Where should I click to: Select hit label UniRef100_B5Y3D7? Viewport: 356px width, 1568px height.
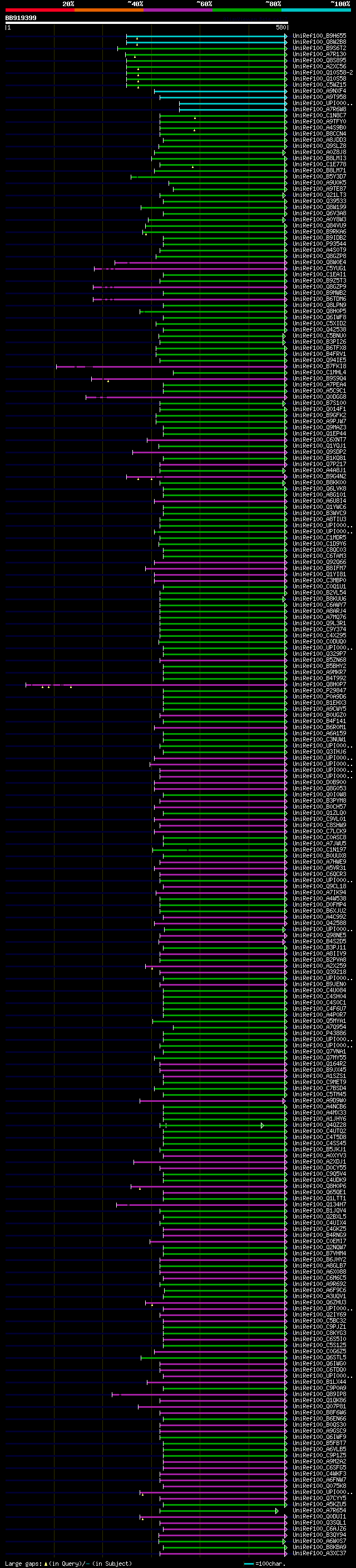click(x=319, y=176)
